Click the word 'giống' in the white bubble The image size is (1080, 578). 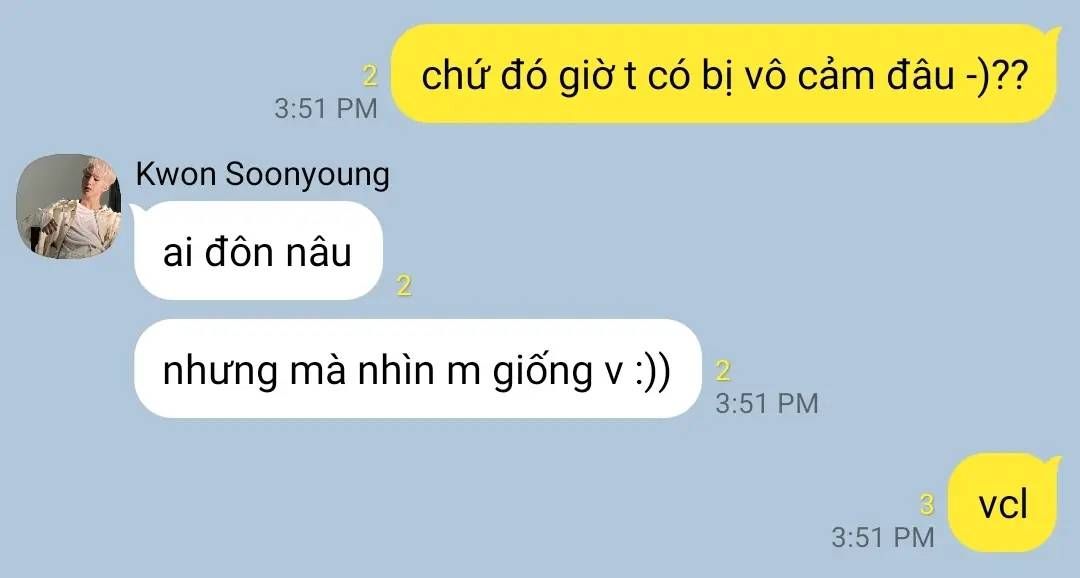542,372
